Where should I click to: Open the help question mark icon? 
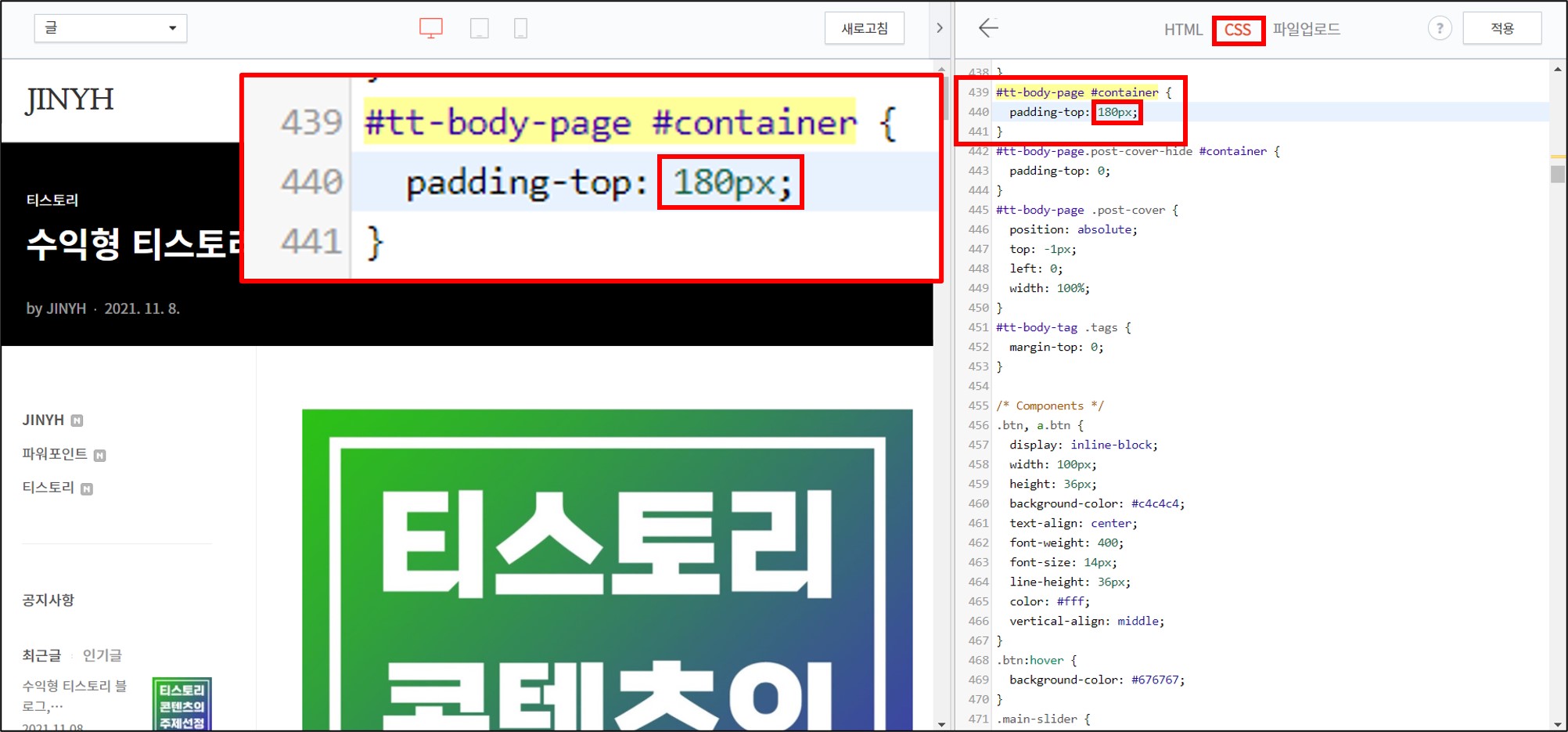(x=1440, y=28)
